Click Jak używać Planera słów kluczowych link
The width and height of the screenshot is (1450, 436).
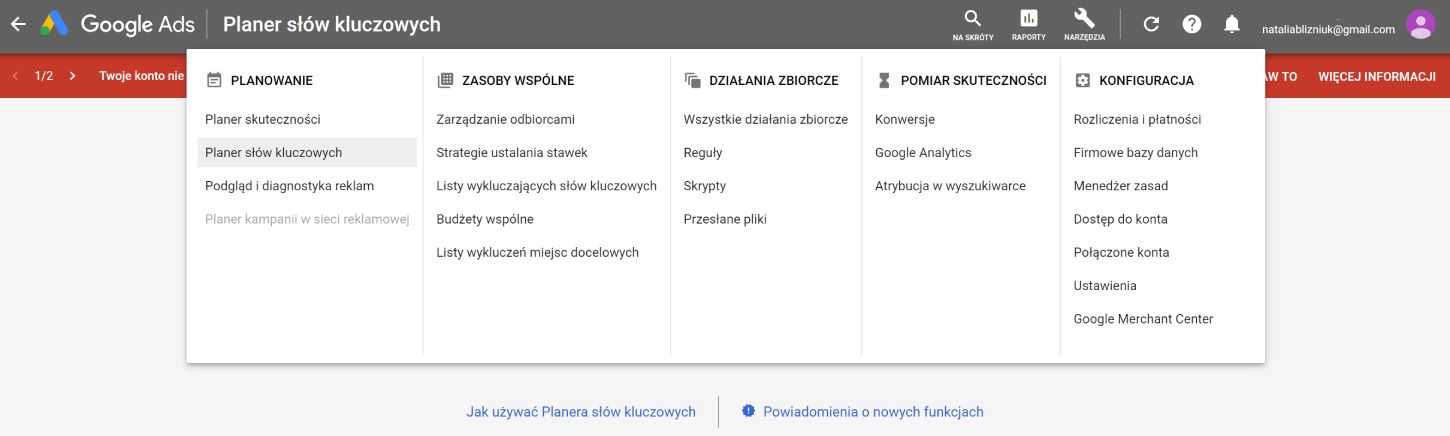pyautogui.click(x=580, y=411)
